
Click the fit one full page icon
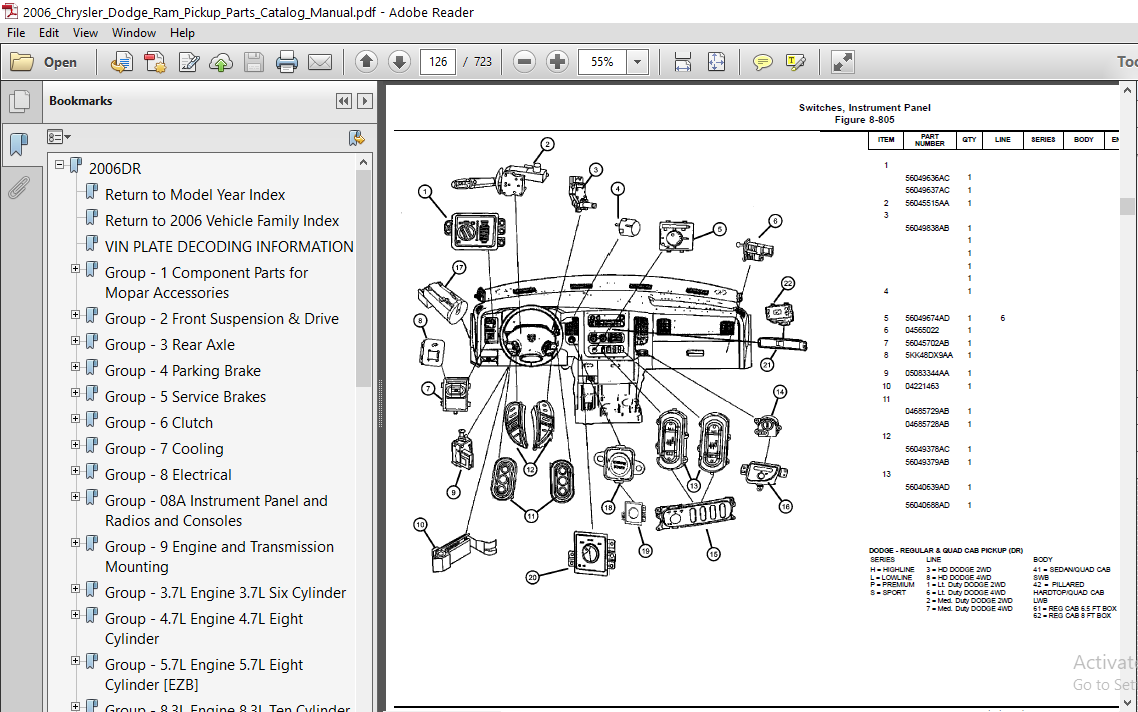click(x=716, y=62)
